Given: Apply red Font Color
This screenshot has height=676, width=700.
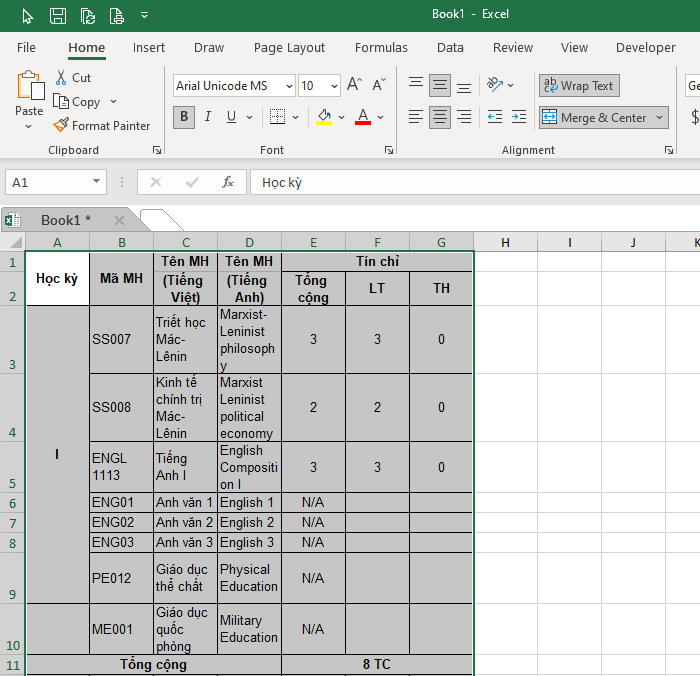Looking at the screenshot, I should 363,117.
